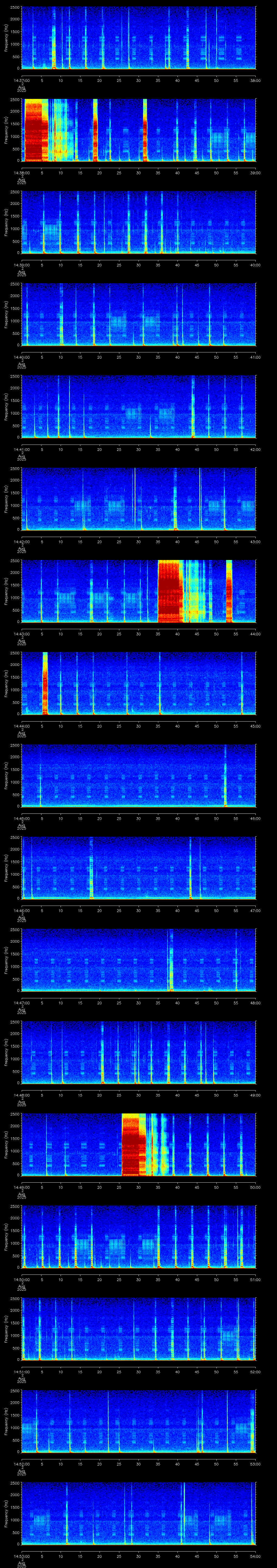
Task: Select the spectrogram panel beginning at 14:41:00
Action: [139, 407]
